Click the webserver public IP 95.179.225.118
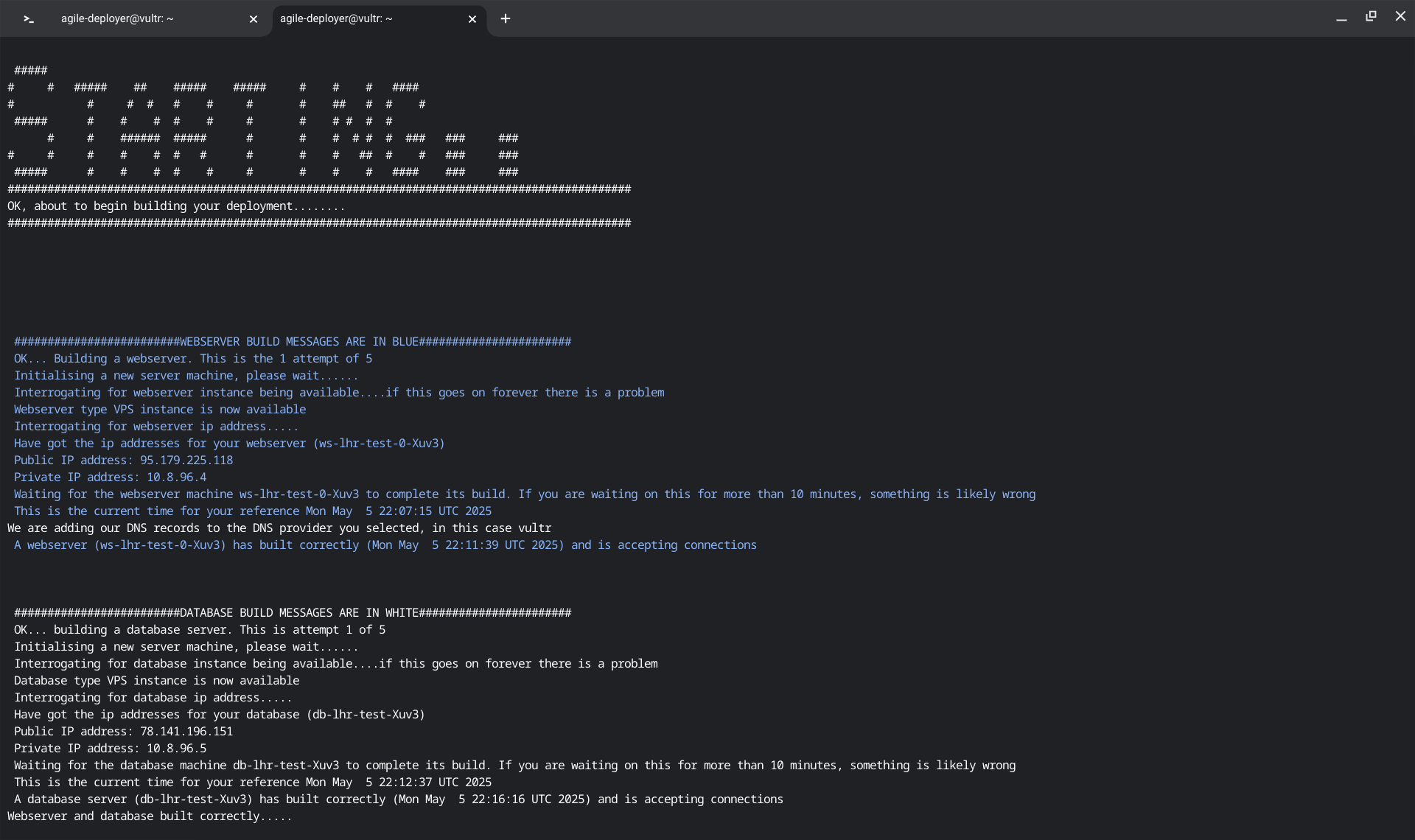Image resolution: width=1415 pixels, height=840 pixels. coord(186,461)
